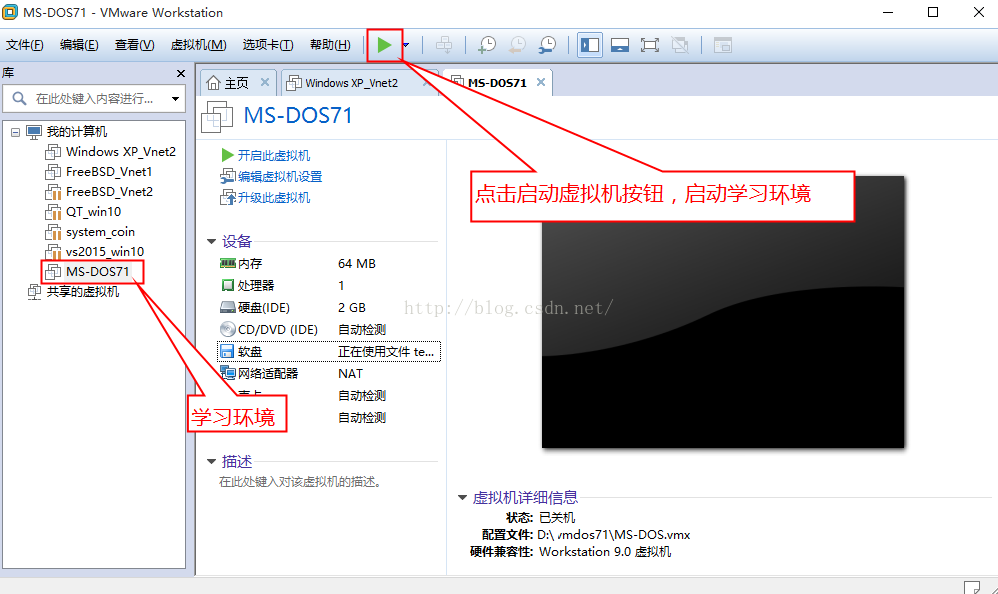Viewport: 998px width, 594px height.
Task: Click the Unity mode toolbar icon
Action: [x=680, y=45]
